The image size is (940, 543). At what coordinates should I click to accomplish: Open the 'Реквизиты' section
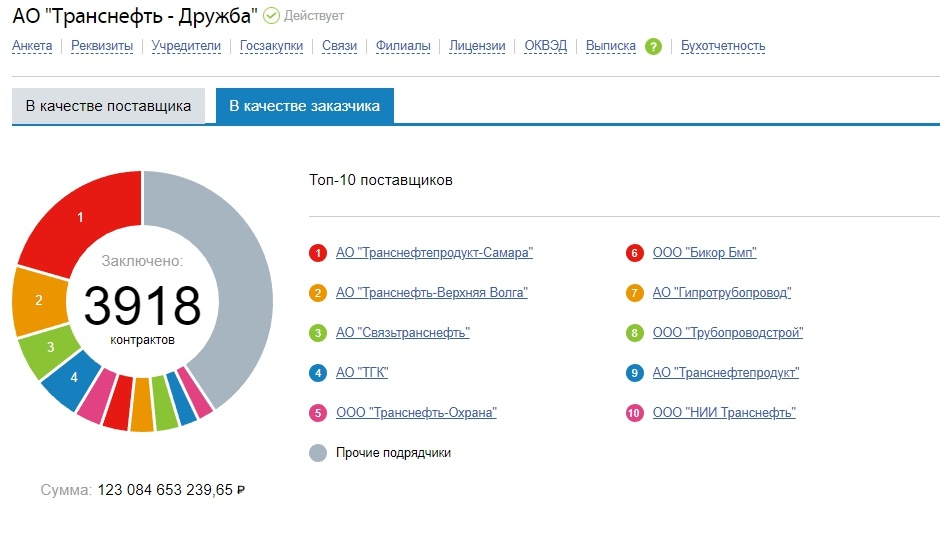tap(102, 46)
